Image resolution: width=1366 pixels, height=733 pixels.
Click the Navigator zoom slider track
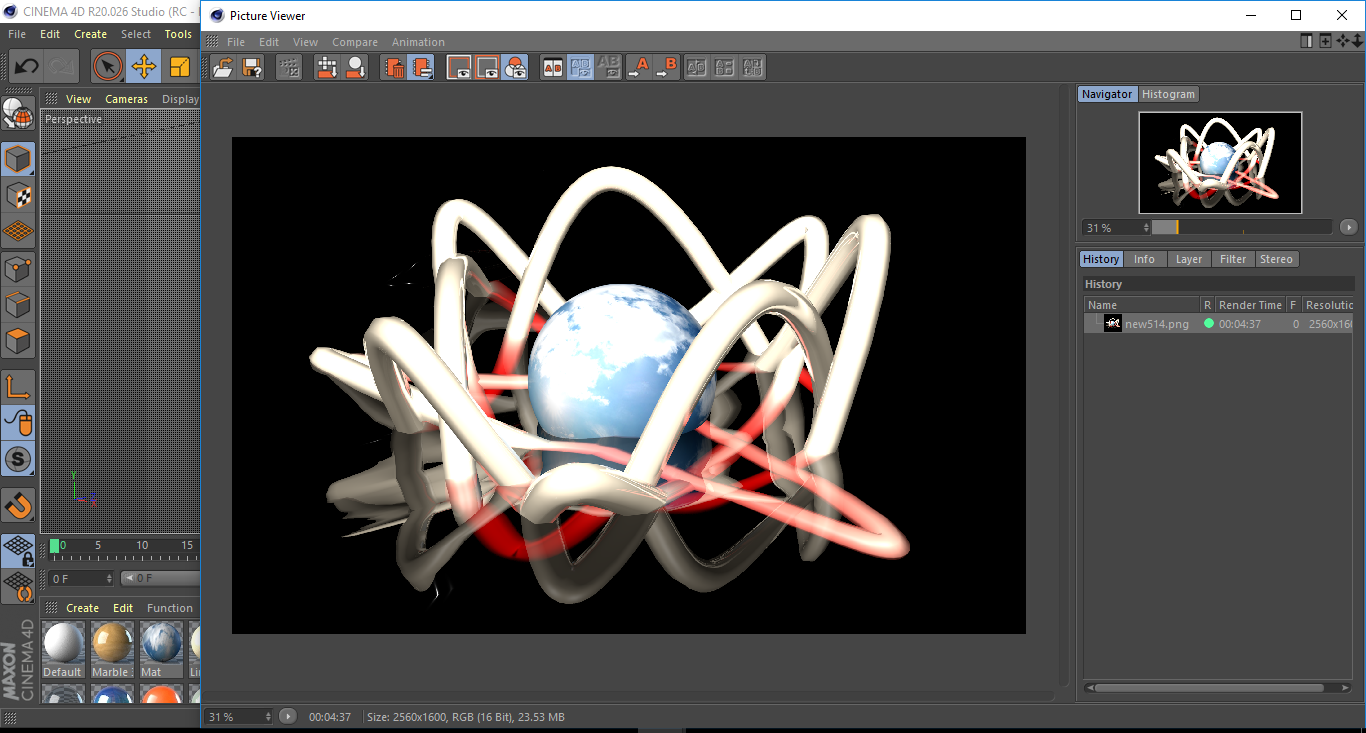tap(1242, 227)
